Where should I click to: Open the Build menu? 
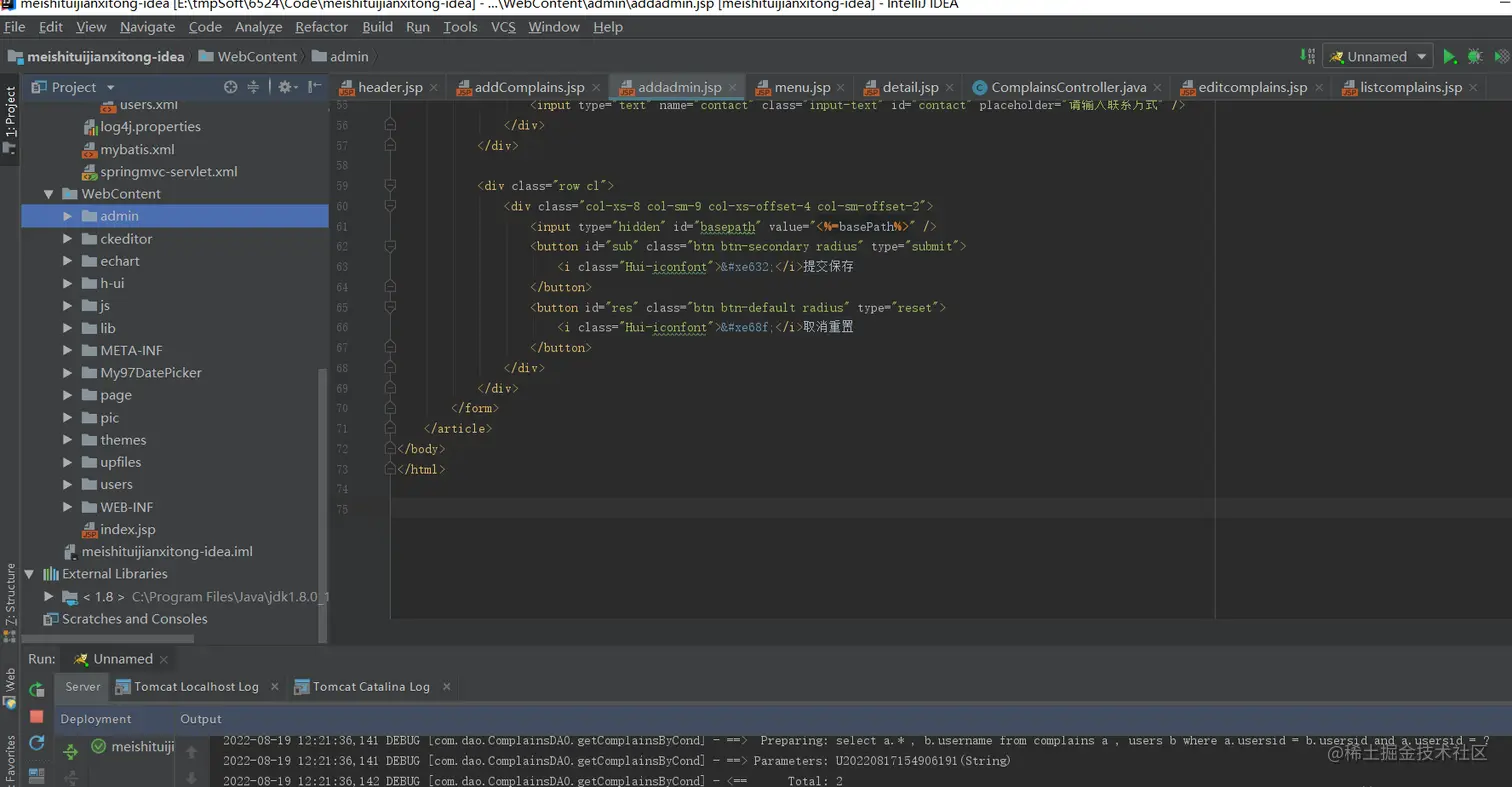[377, 27]
